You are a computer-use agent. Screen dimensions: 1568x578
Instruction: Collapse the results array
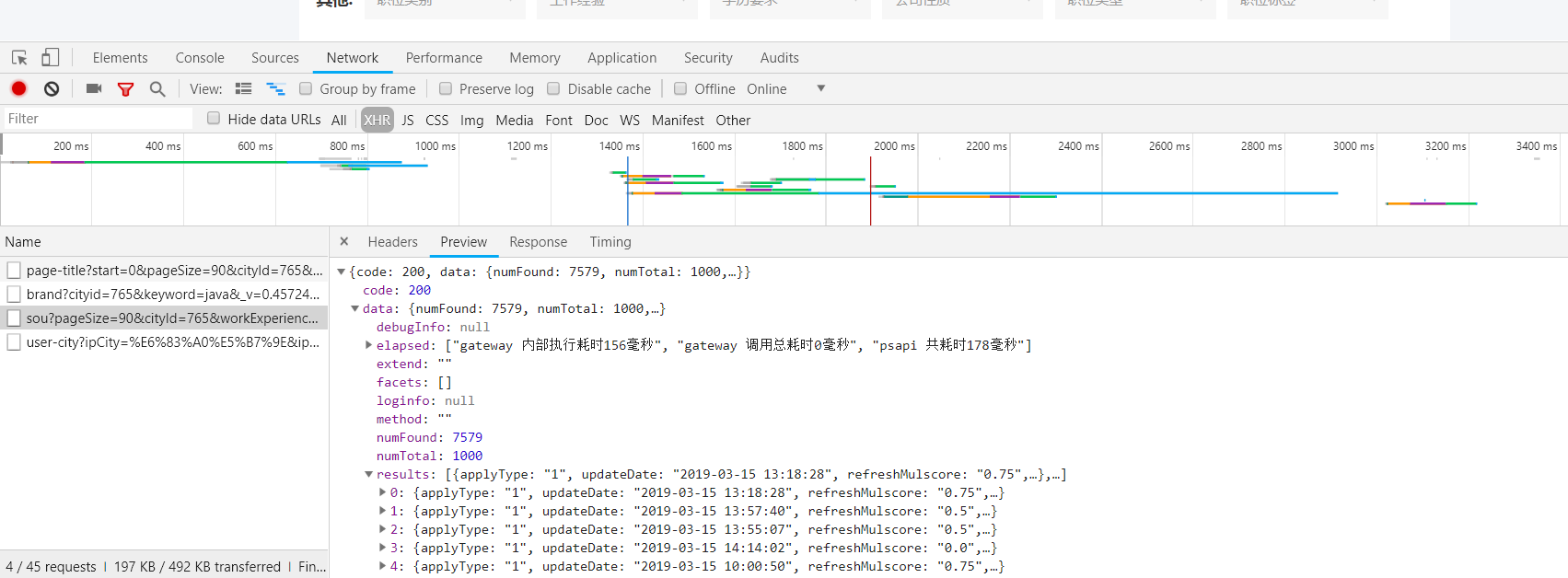[369, 474]
